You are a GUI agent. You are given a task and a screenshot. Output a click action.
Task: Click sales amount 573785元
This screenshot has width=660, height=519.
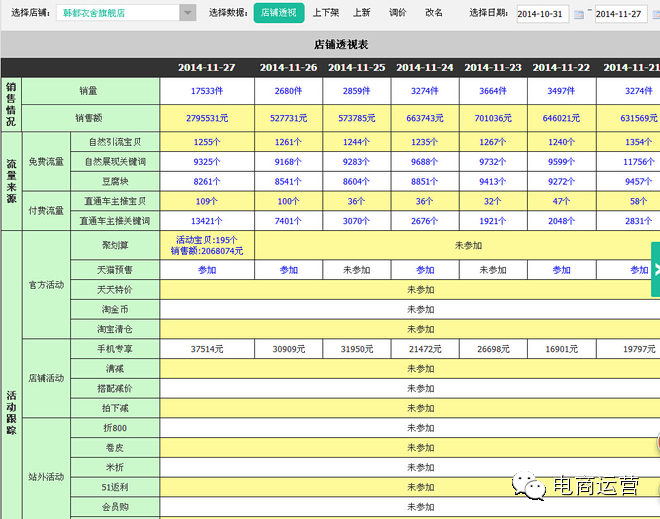357,118
